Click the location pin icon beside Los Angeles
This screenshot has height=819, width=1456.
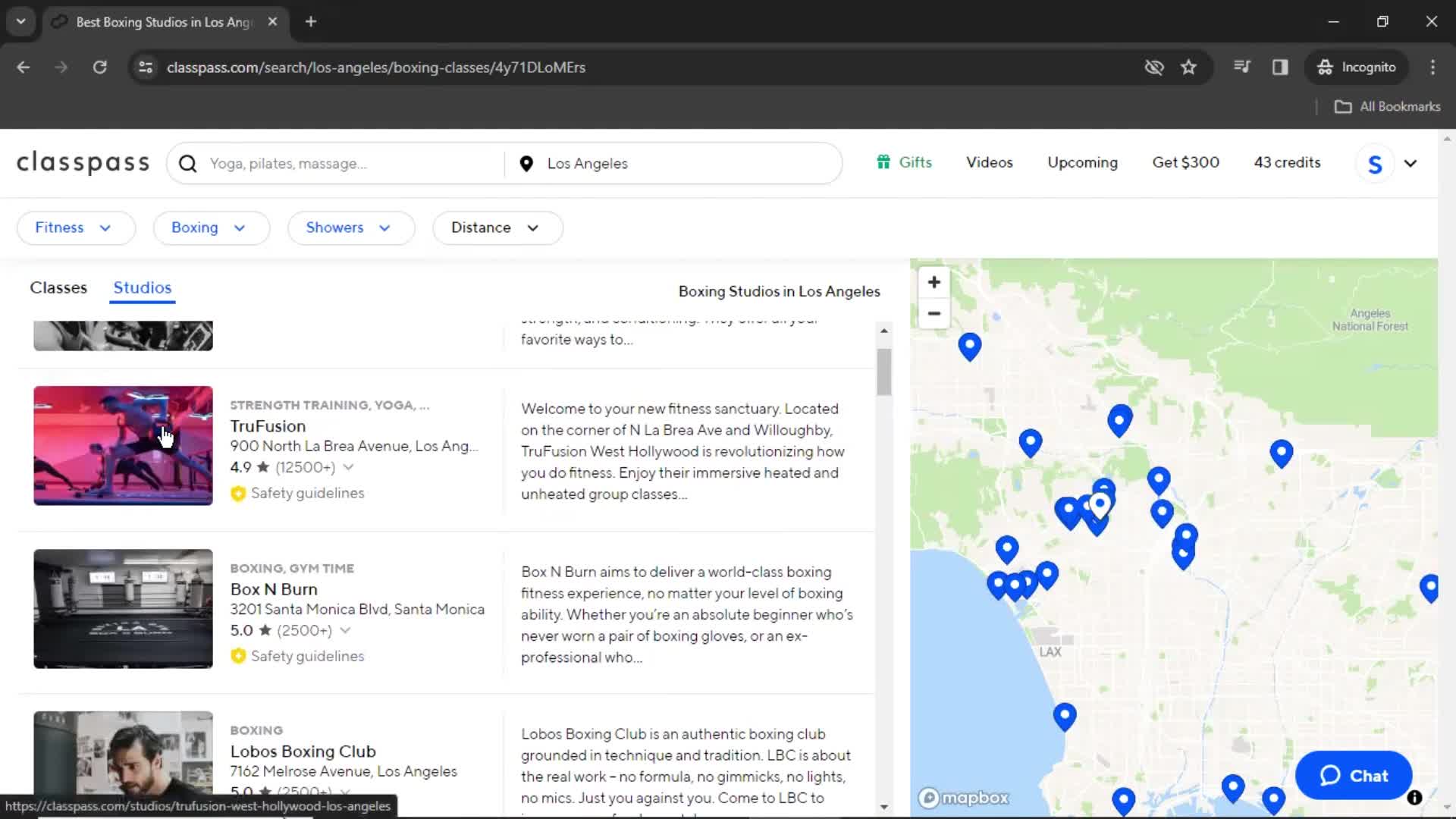click(526, 164)
